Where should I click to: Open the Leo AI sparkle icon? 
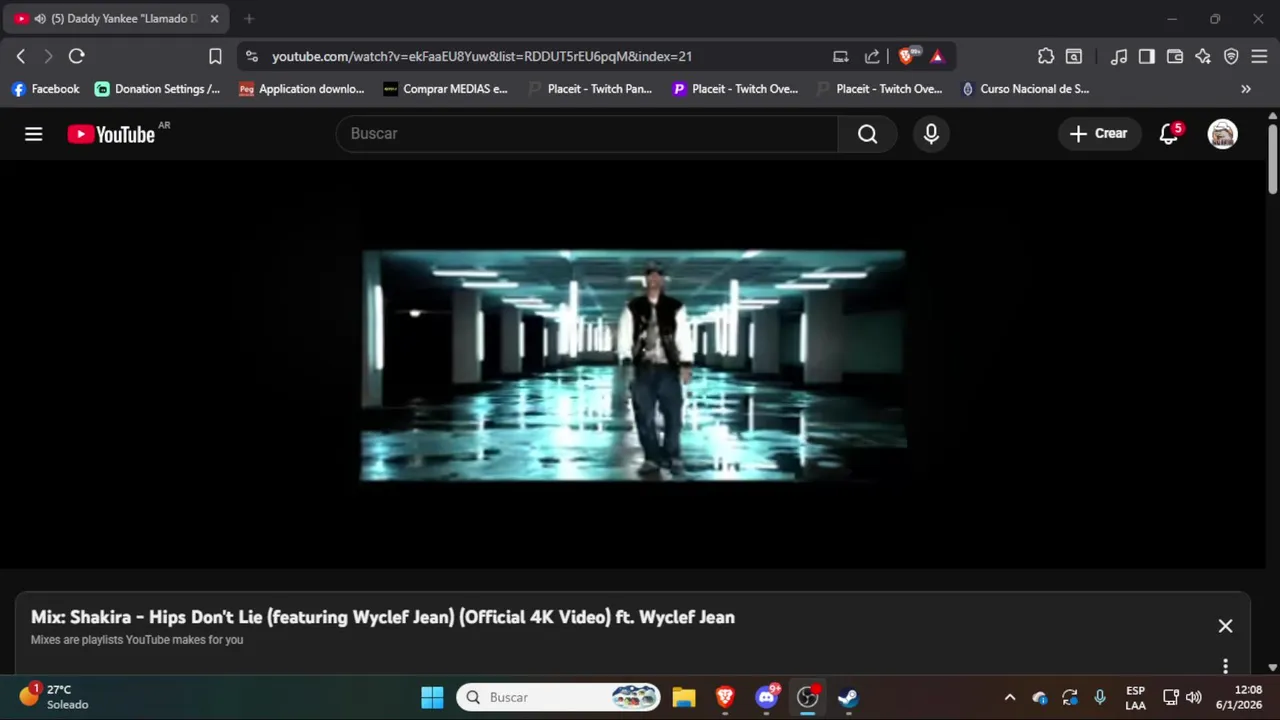click(1203, 57)
